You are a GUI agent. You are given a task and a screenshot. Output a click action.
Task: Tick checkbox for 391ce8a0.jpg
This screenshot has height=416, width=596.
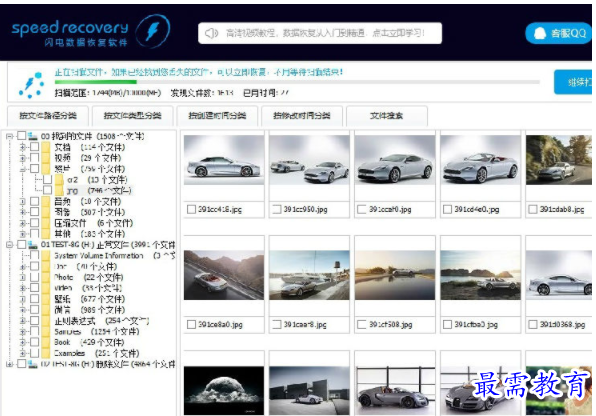pos(191,324)
